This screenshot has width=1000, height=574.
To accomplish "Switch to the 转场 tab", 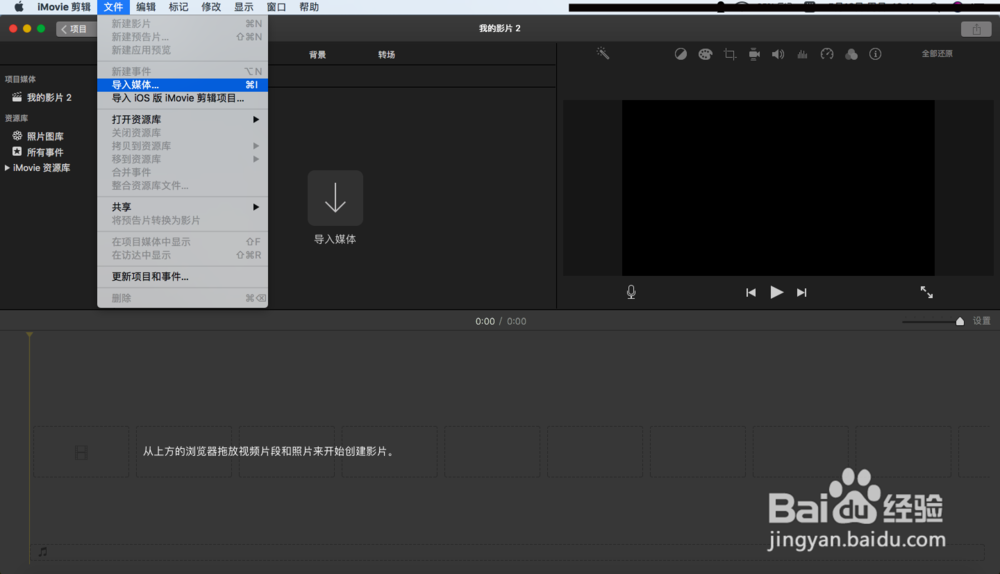I will (386, 55).
